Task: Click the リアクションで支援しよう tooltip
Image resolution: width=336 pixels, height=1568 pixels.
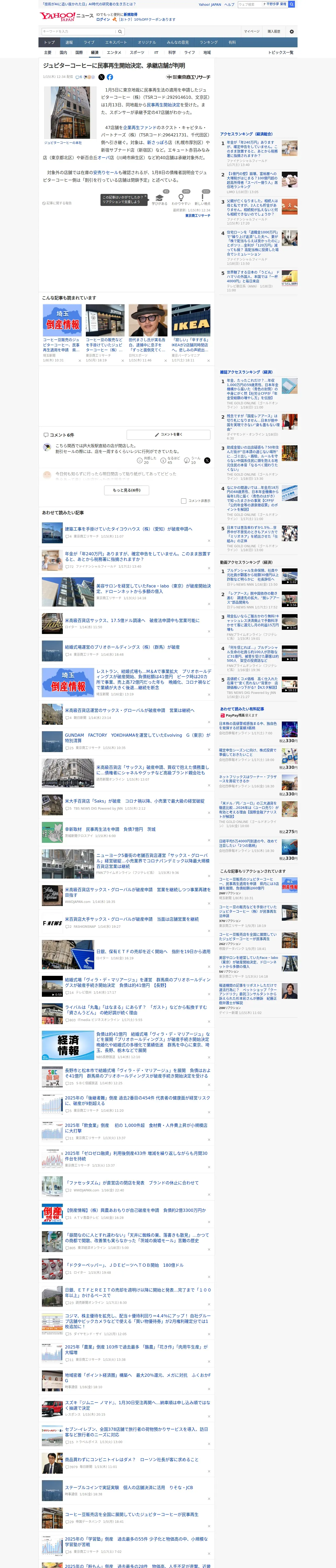Action: (x=124, y=200)
